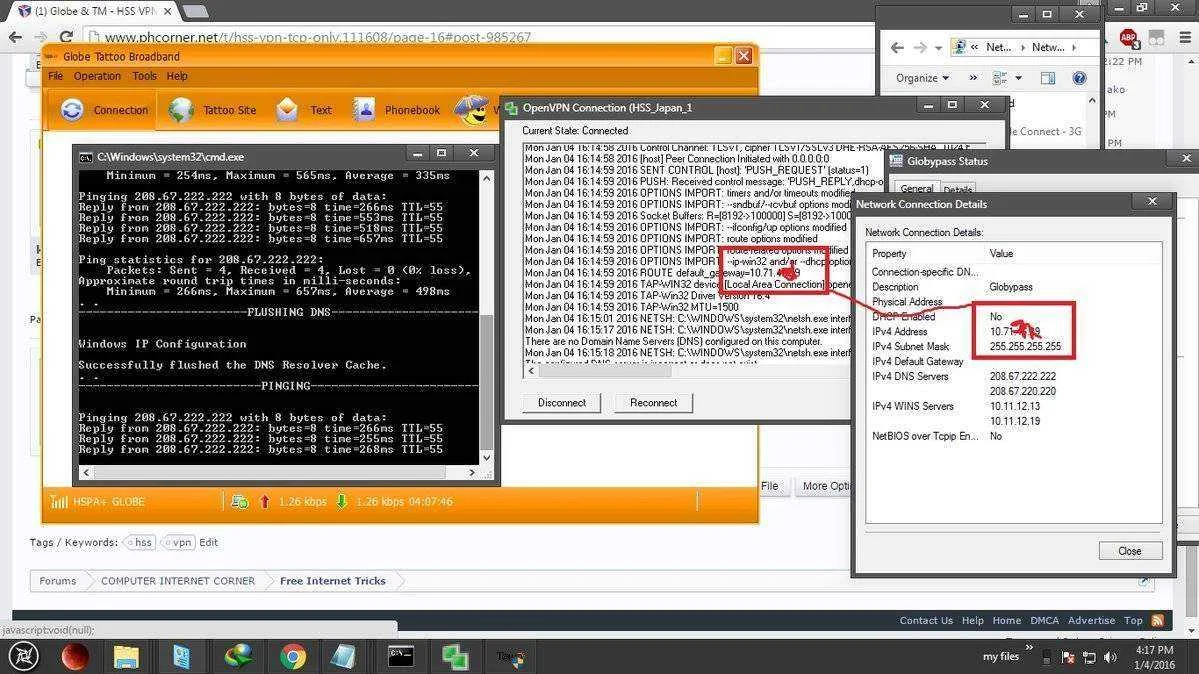This screenshot has width=1199, height=674.
Task: Open Tattoo Site globe icon
Action: (181, 110)
